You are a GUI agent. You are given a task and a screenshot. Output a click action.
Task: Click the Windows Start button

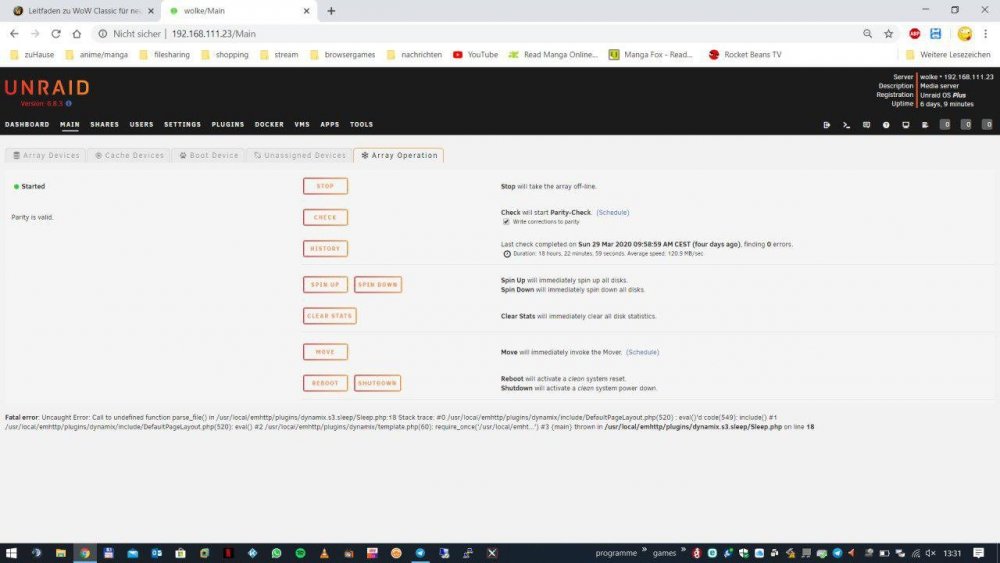tap(11, 553)
